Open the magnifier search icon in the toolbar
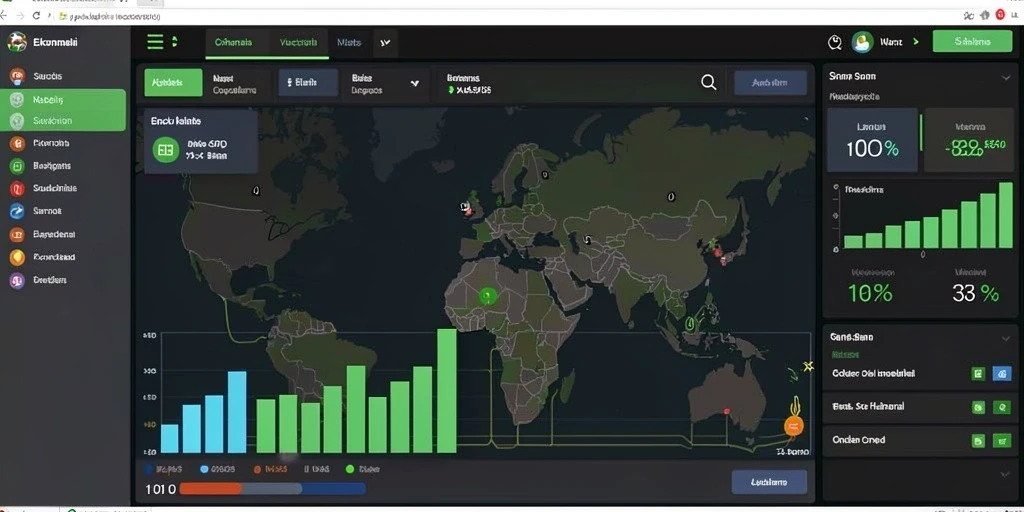 click(709, 82)
